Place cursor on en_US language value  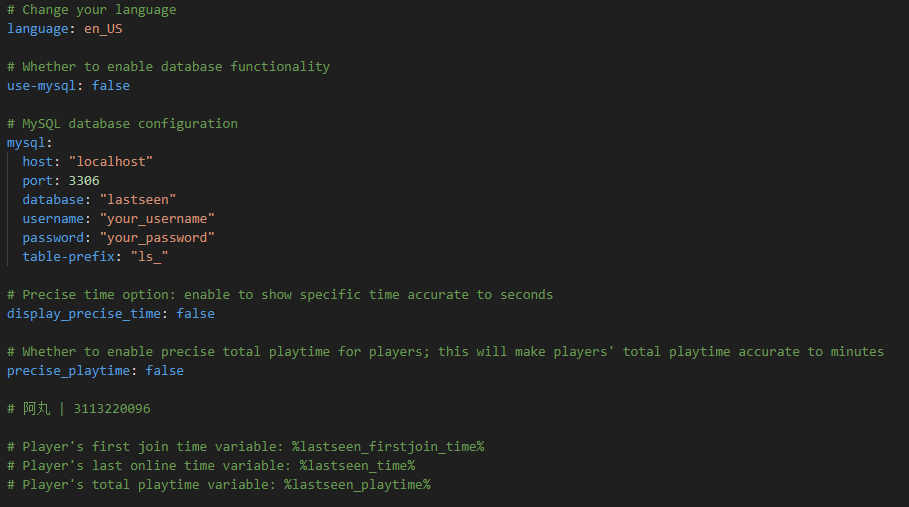(103, 29)
